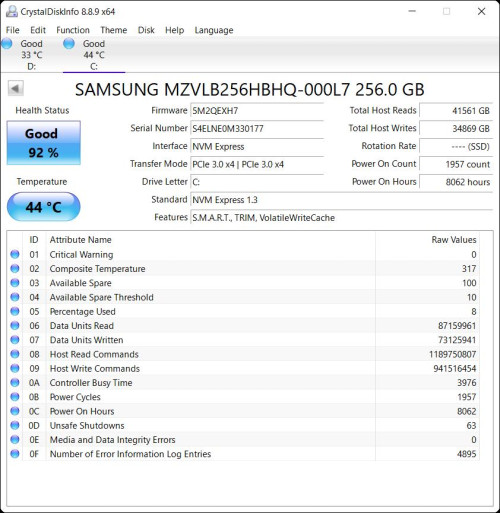The image size is (500, 513).
Task: Open the Language menu
Action: [214, 30]
